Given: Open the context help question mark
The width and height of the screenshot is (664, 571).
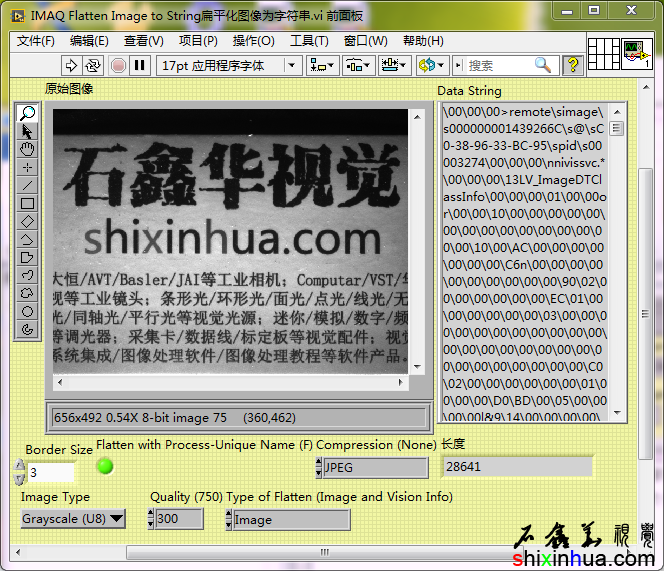Looking at the screenshot, I should point(573,65).
